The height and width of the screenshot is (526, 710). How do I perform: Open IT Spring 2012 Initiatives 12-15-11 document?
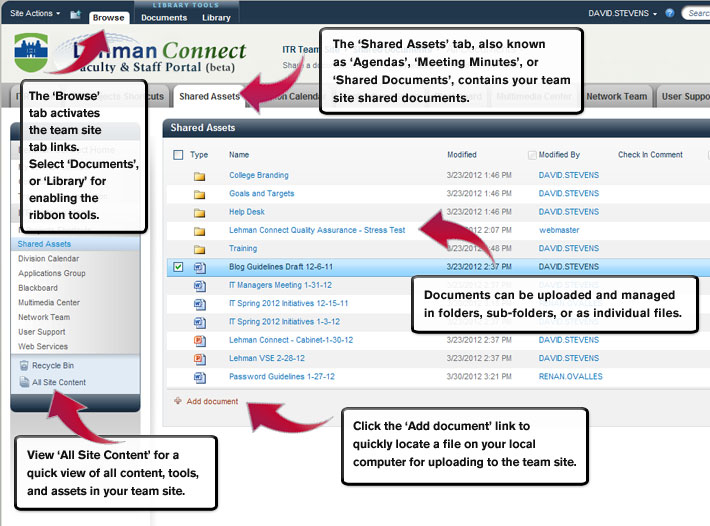288,303
